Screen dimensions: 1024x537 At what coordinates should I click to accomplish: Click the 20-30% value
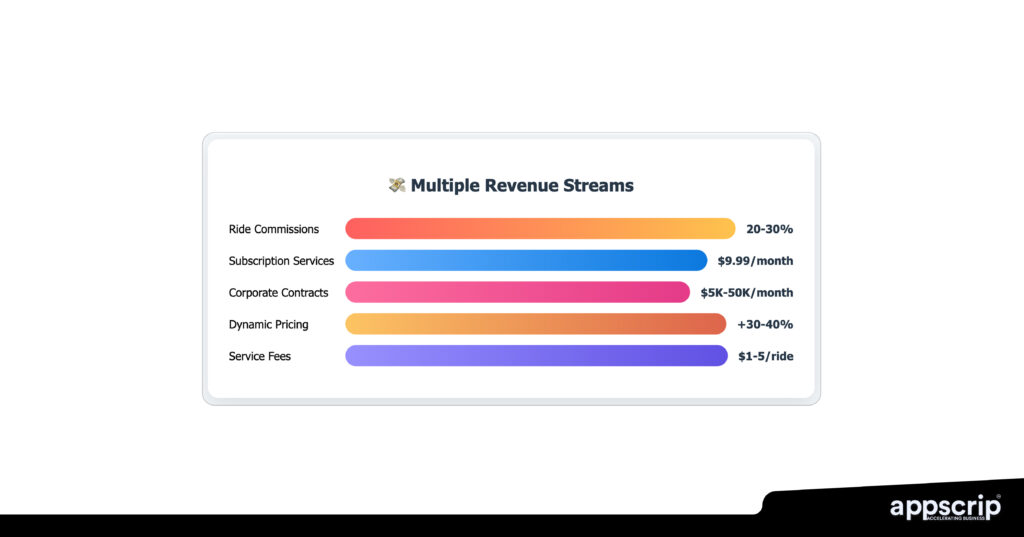pyautogui.click(x=769, y=229)
